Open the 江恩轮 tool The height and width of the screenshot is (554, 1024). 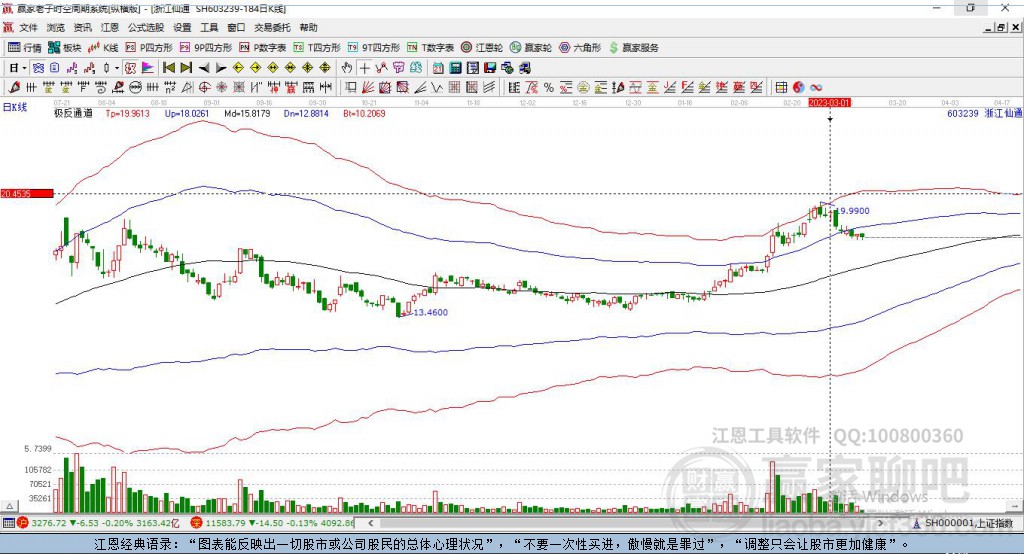[x=482, y=48]
